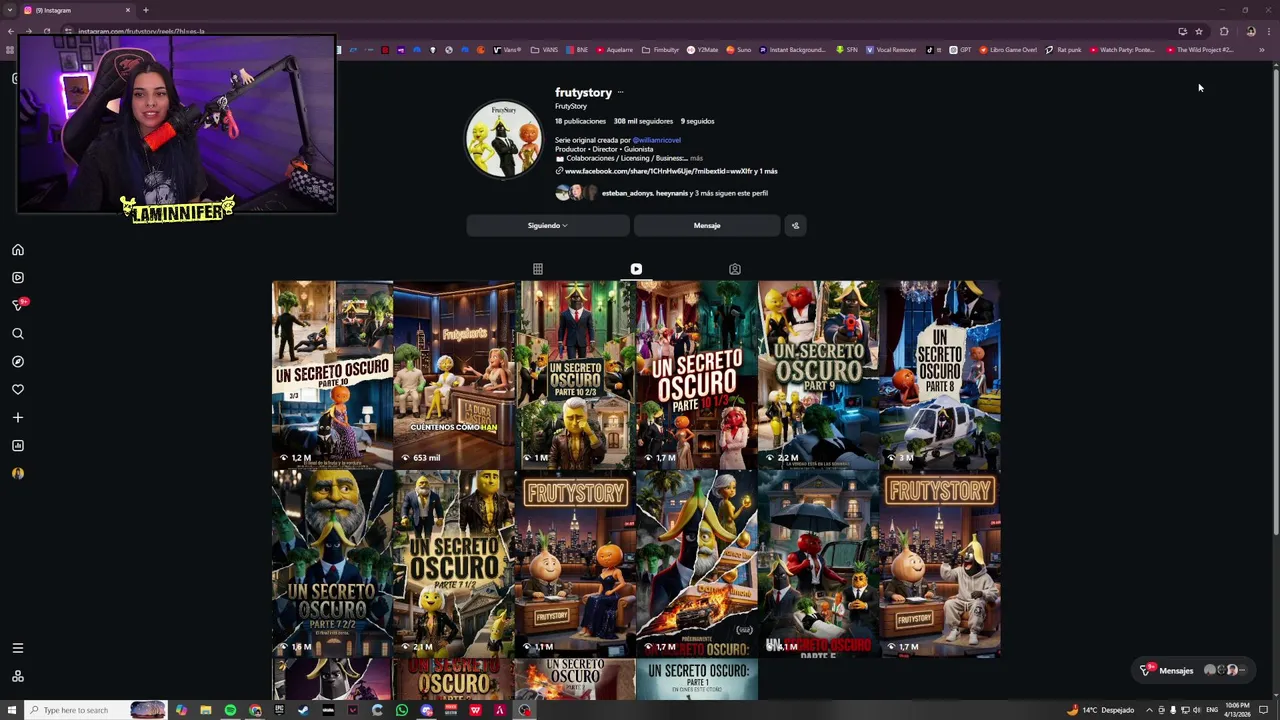Open WhatsApp from the taskbar
The height and width of the screenshot is (720, 1280).
(402, 710)
